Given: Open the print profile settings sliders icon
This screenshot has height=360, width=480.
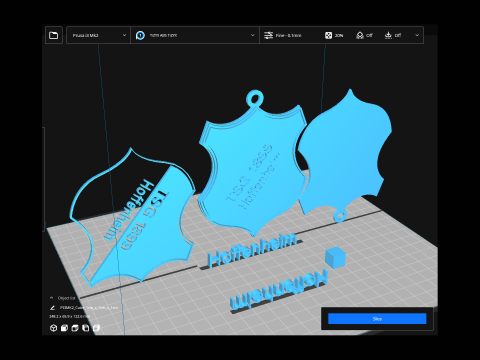Looking at the screenshot, I should (268, 35).
